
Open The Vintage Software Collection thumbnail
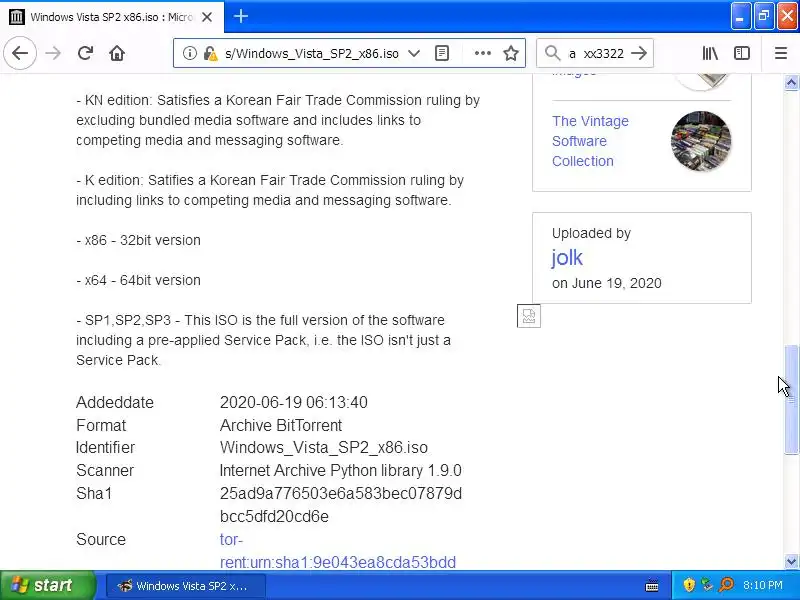click(701, 141)
